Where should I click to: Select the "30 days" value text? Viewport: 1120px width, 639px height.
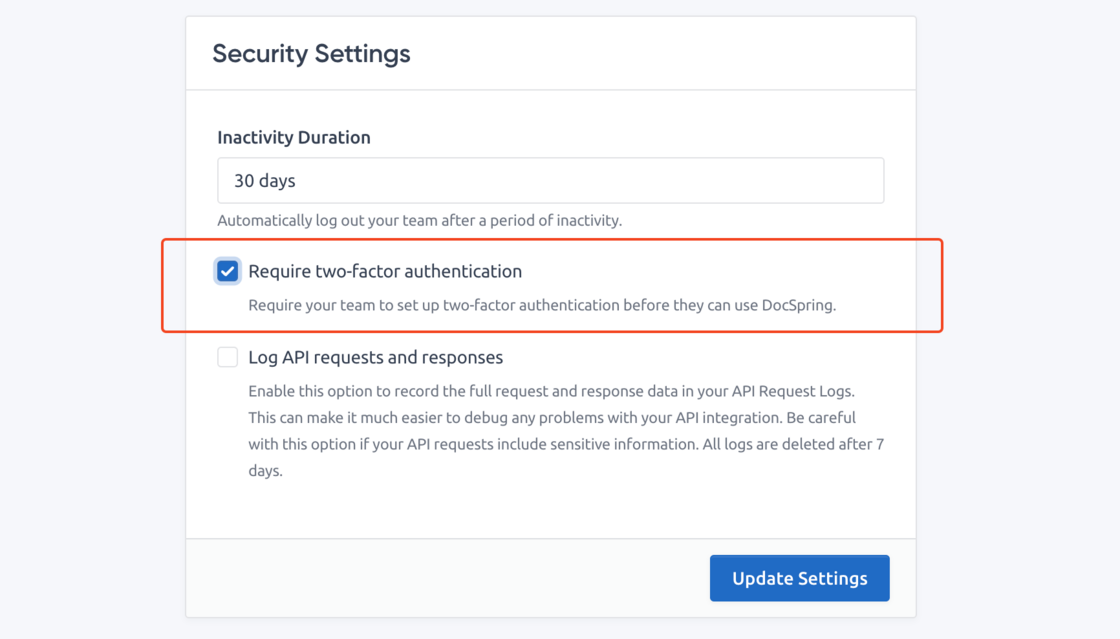(265, 181)
